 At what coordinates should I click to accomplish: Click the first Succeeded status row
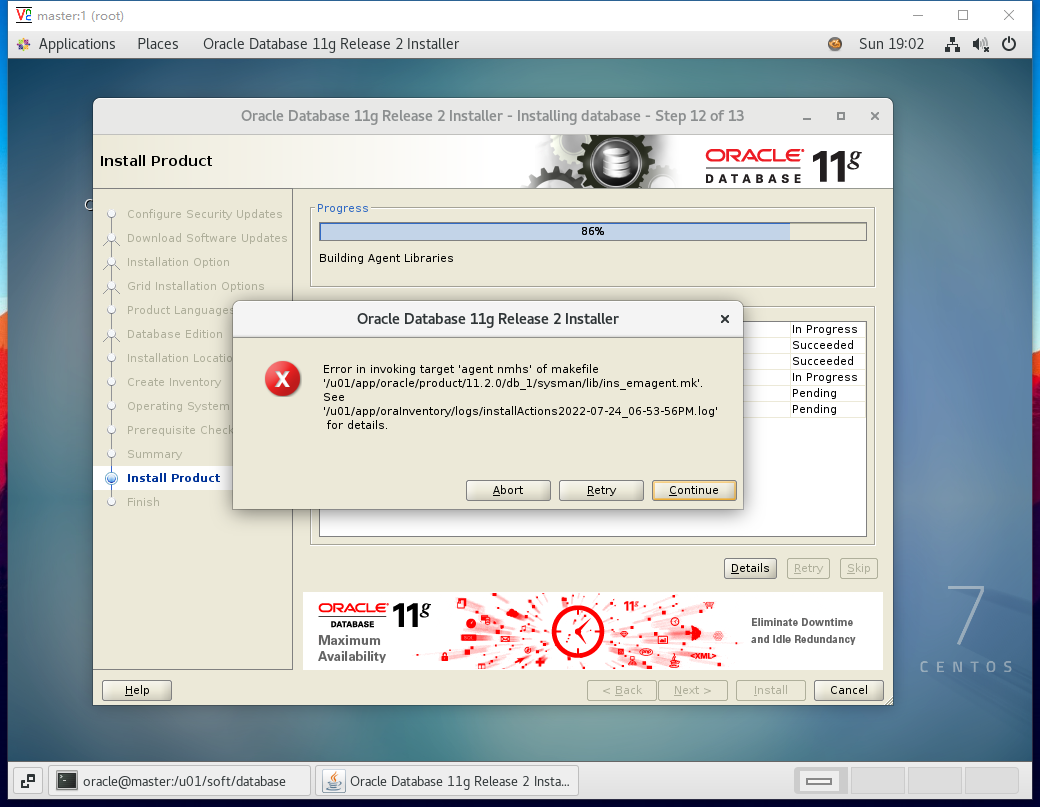tap(822, 345)
